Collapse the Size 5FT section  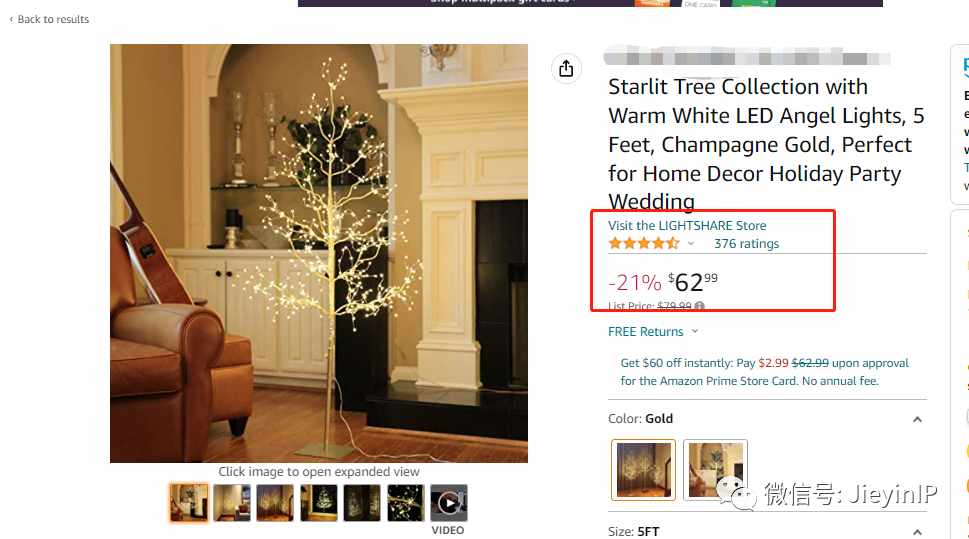pos(917,532)
